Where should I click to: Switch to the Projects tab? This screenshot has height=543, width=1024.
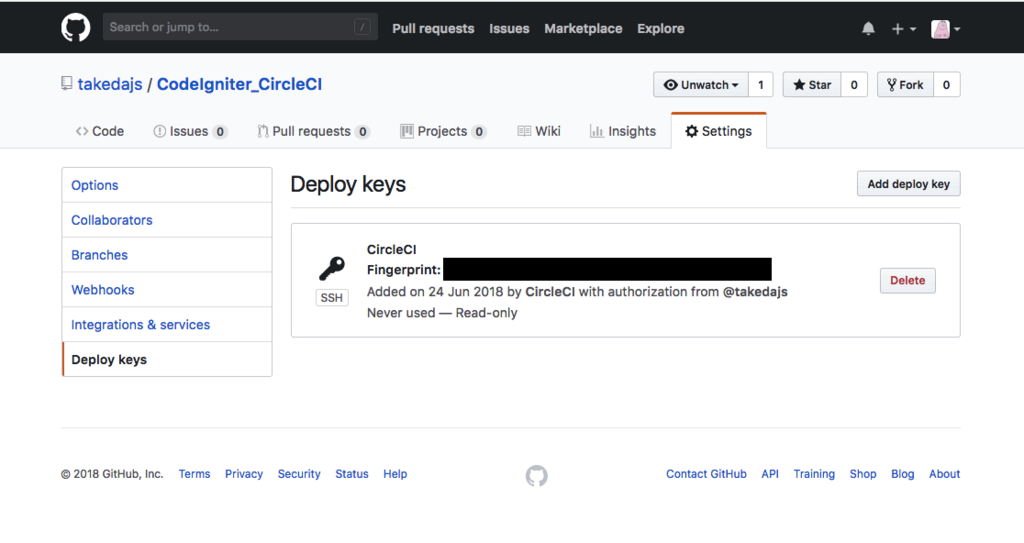tap(443, 131)
